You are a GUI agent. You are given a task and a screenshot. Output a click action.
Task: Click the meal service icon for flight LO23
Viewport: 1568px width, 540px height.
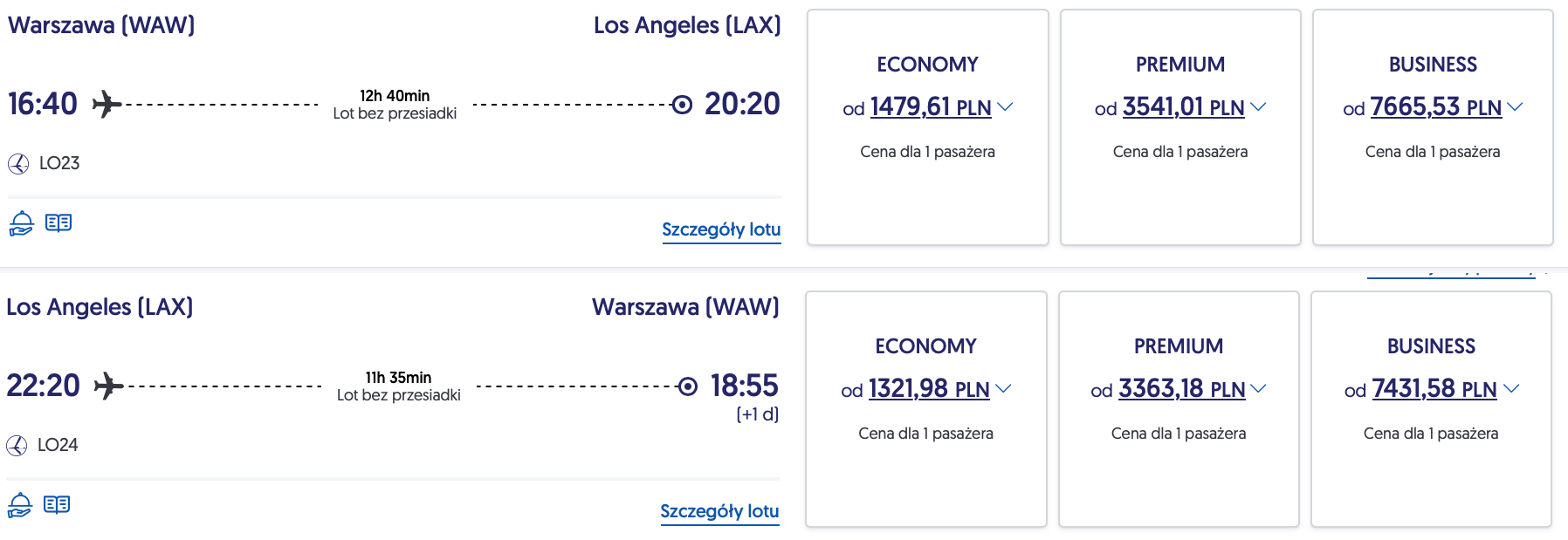point(21,223)
